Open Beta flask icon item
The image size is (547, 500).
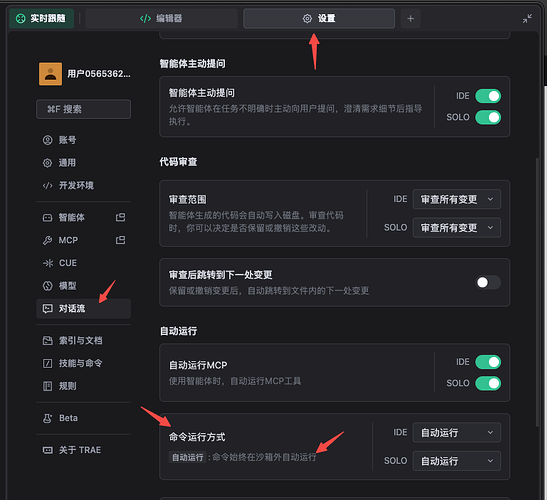coord(47,418)
